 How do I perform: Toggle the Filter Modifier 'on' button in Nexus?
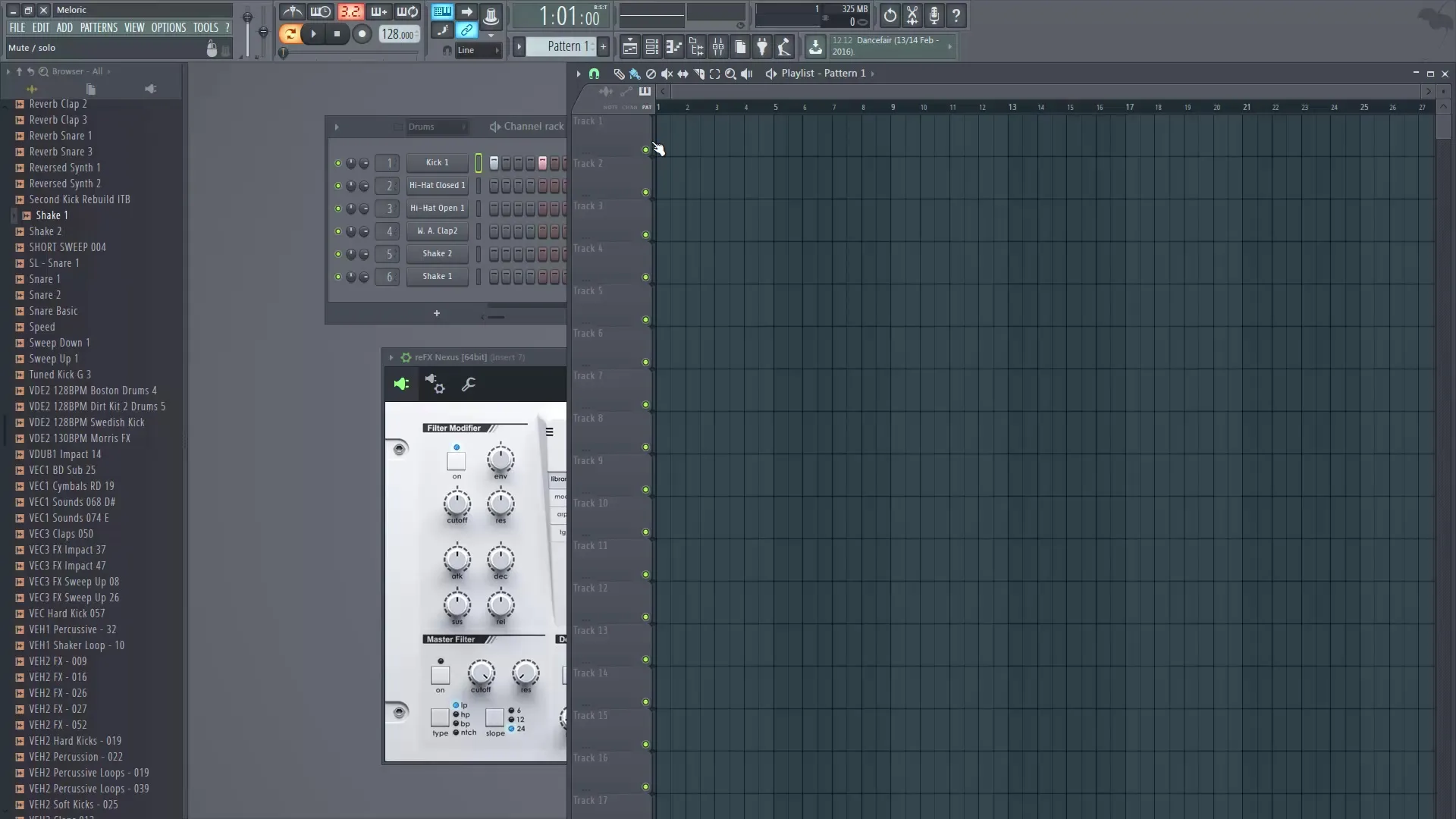pos(457,459)
